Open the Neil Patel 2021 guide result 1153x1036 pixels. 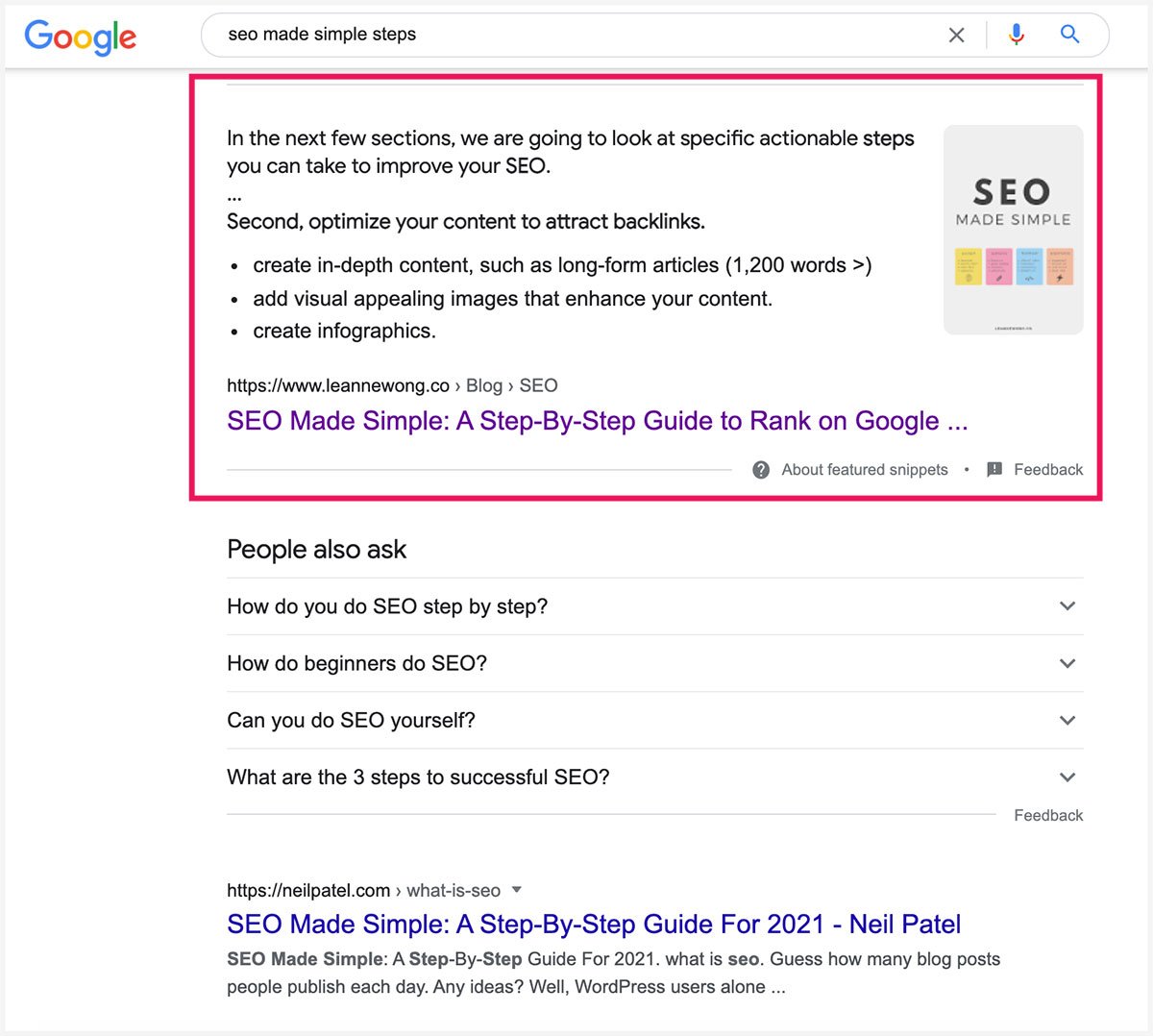click(x=593, y=924)
